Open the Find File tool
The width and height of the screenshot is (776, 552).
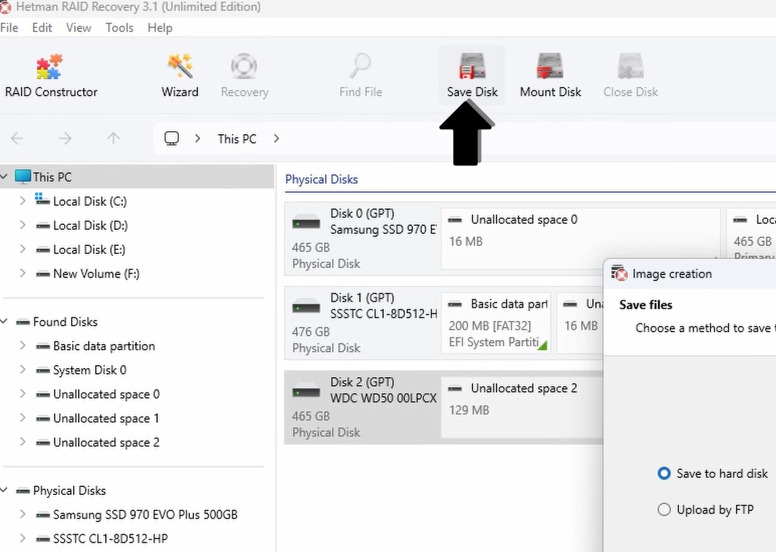click(360, 76)
